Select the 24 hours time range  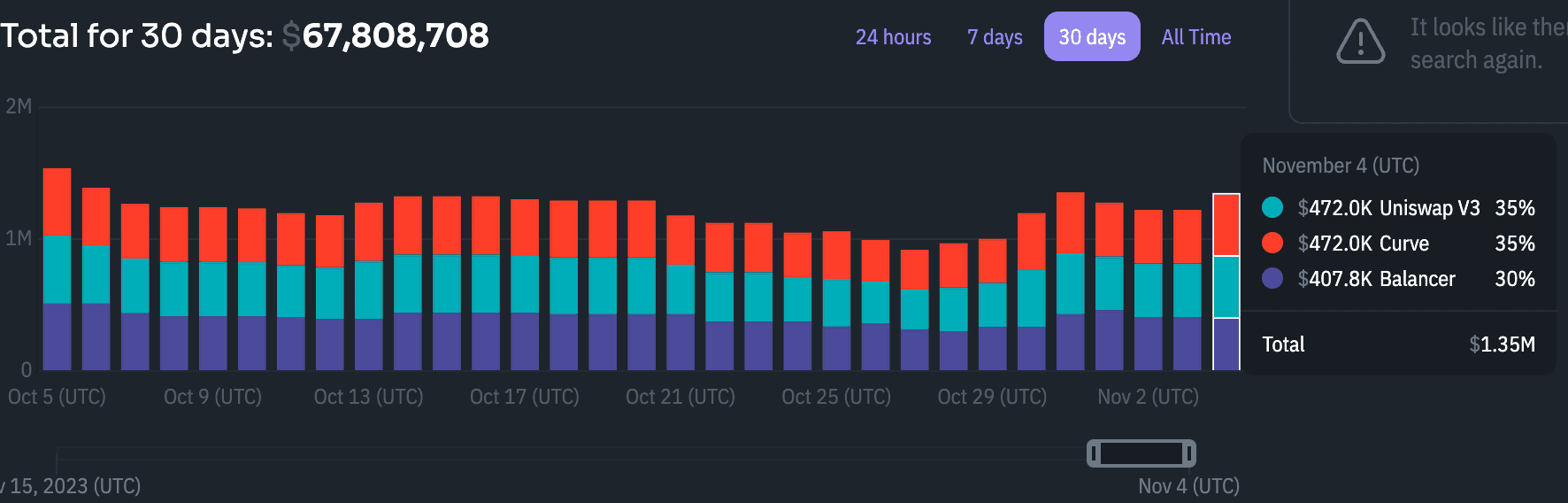point(893,37)
